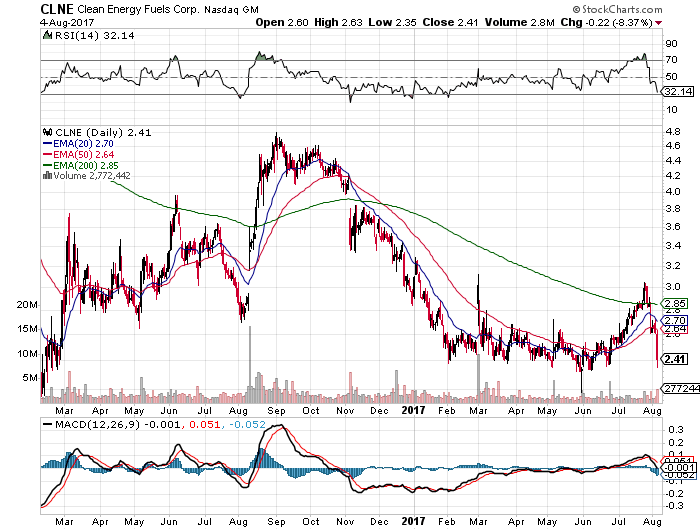This screenshot has height=530, width=700.
Task: Click the red EMA(50) 2.64 legend
Action: point(78,154)
